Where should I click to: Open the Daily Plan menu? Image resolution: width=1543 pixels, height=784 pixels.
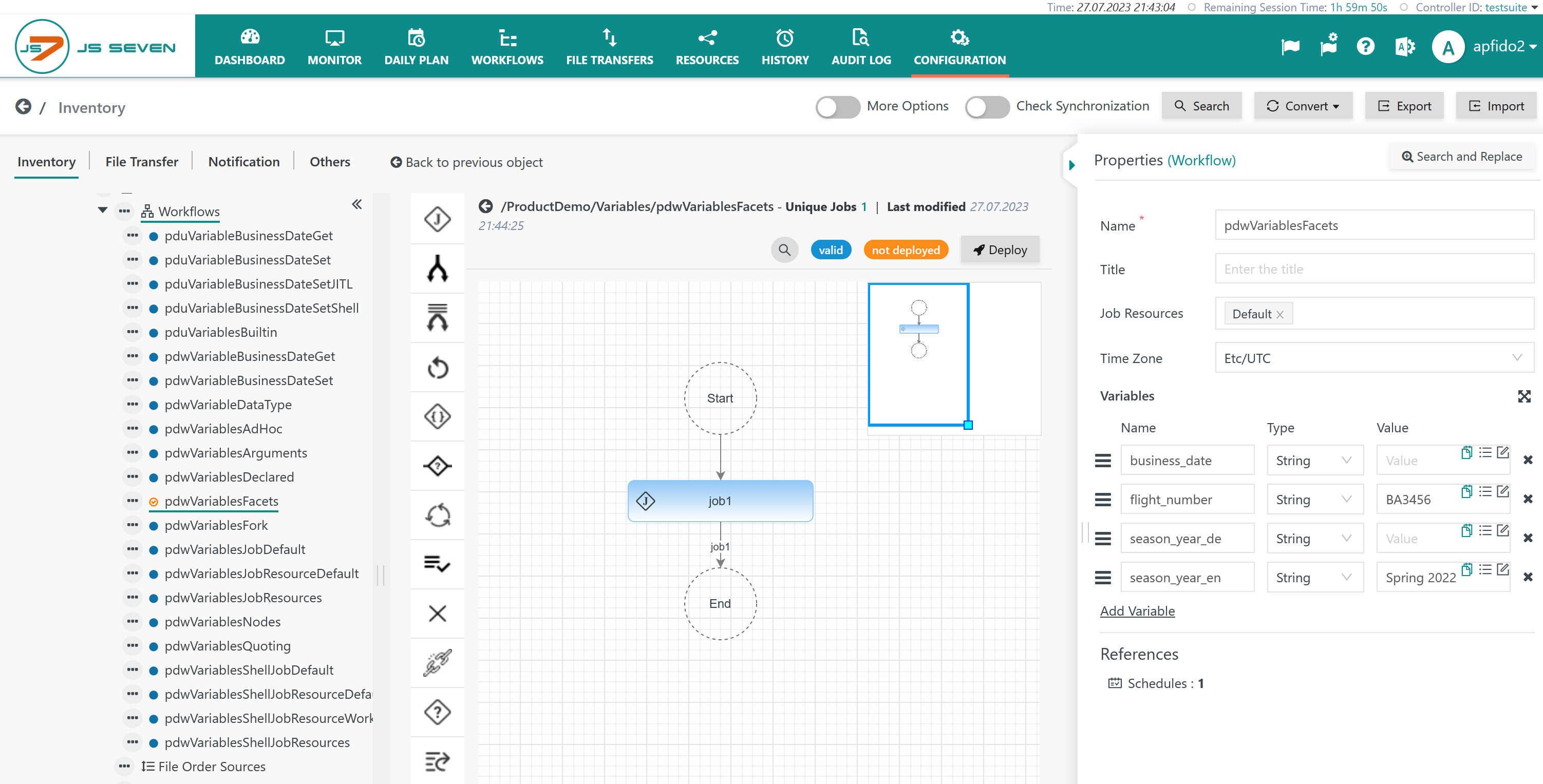pos(416,46)
